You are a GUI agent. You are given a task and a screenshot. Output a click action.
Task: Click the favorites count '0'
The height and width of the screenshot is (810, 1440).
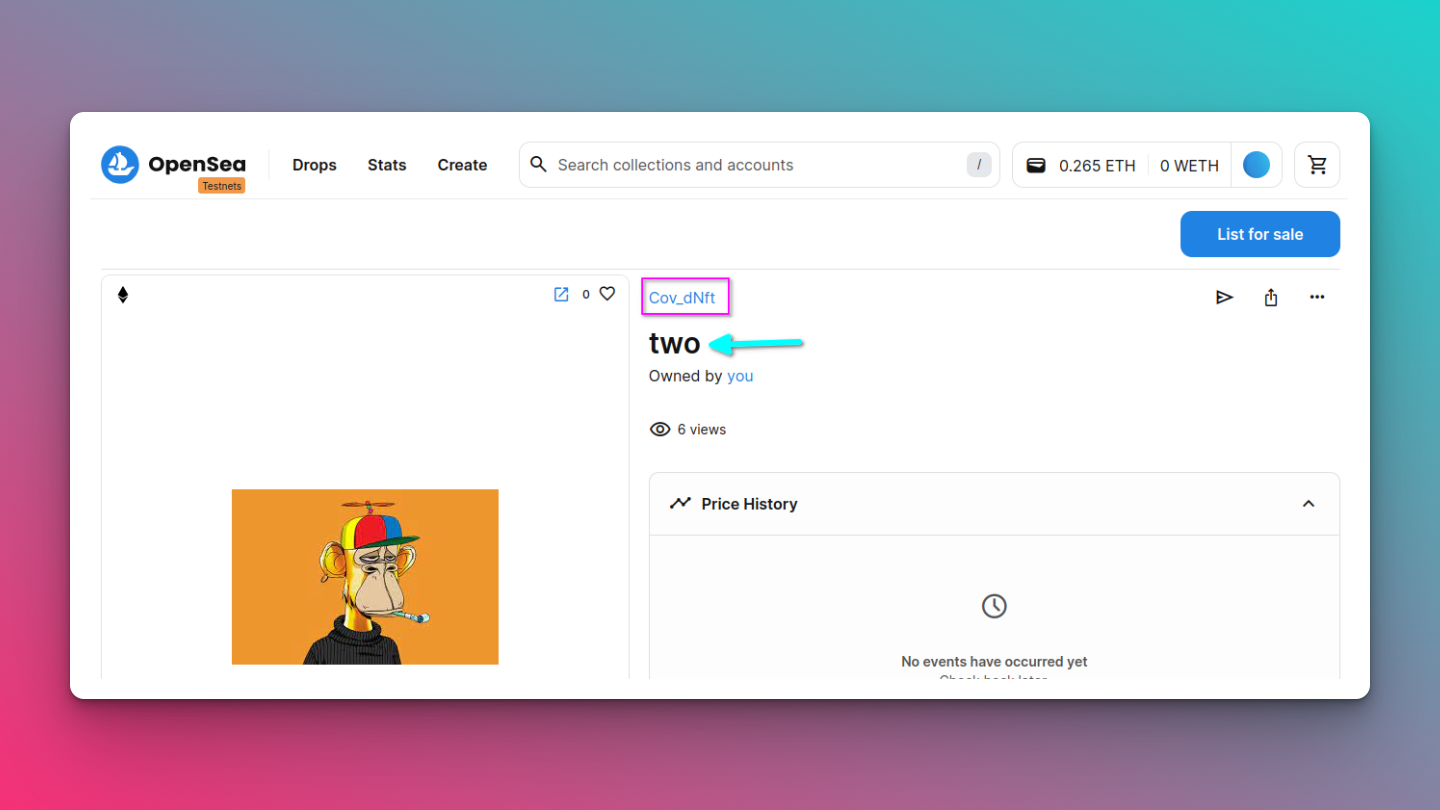pyautogui.click(x=586, y=295)
